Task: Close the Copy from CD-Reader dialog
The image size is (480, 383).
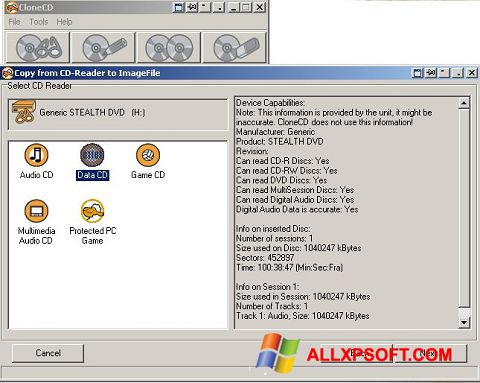Action: point(472,73)
